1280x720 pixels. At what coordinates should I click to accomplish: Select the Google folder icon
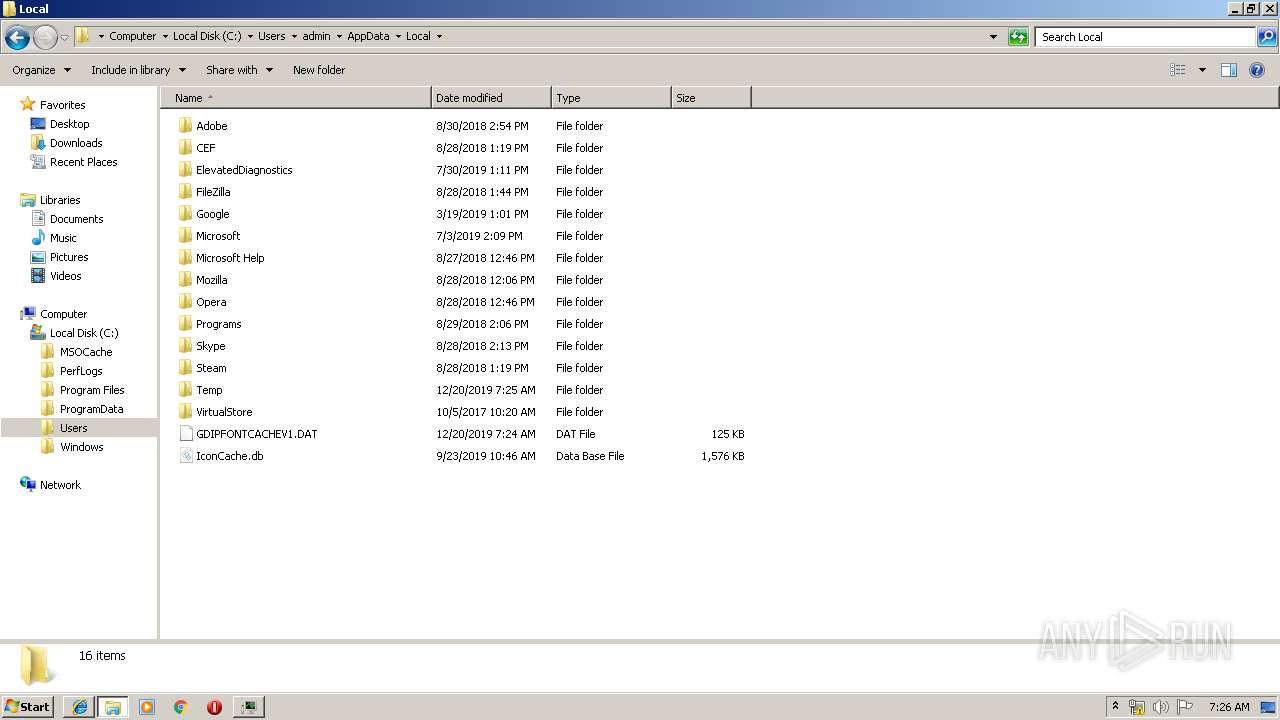click(x=185, y=214)
